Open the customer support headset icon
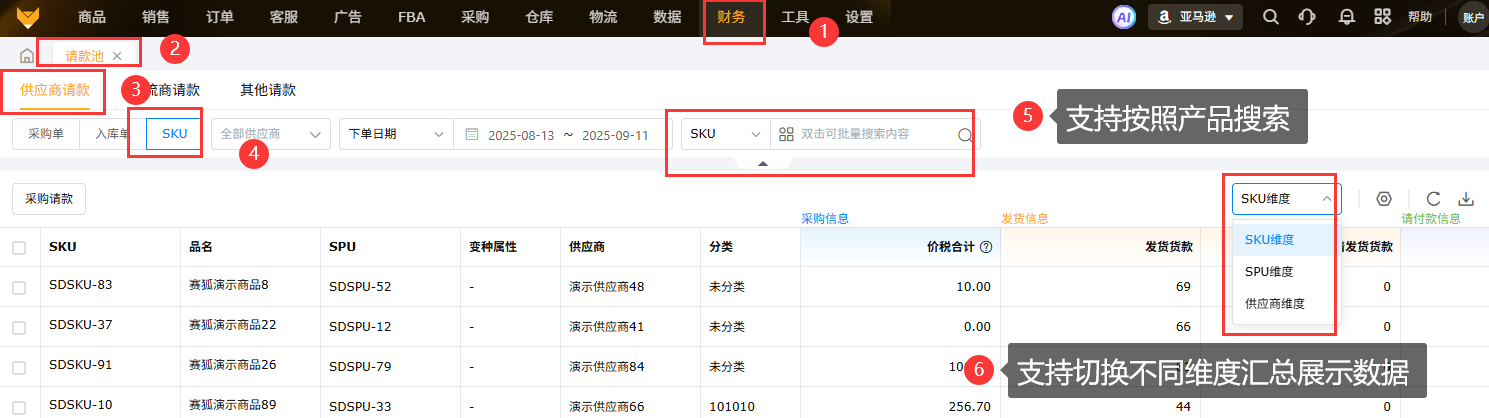The height and width of the screenshot is (418, 1489). 1306,17
